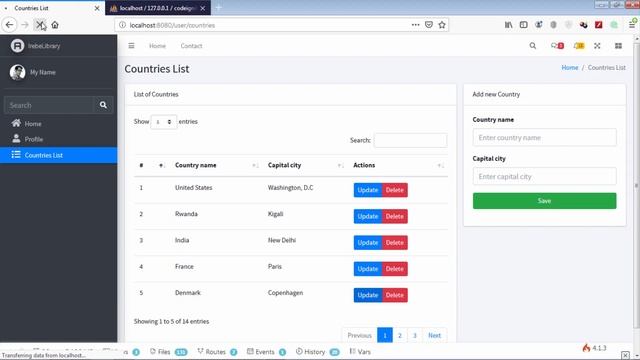Viewport: 640px width, 360px height.
Task: Delete the France row
Action: (x=395, y=269)
